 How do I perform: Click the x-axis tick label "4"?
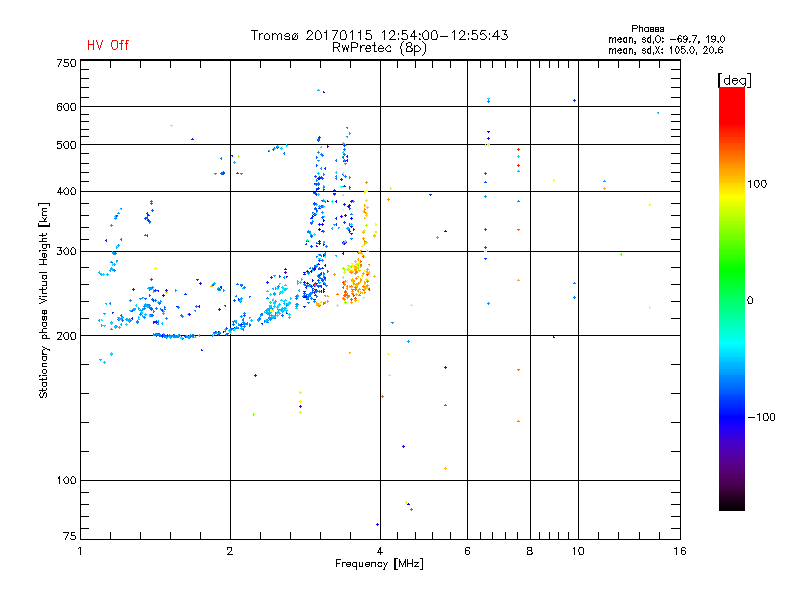380,551
